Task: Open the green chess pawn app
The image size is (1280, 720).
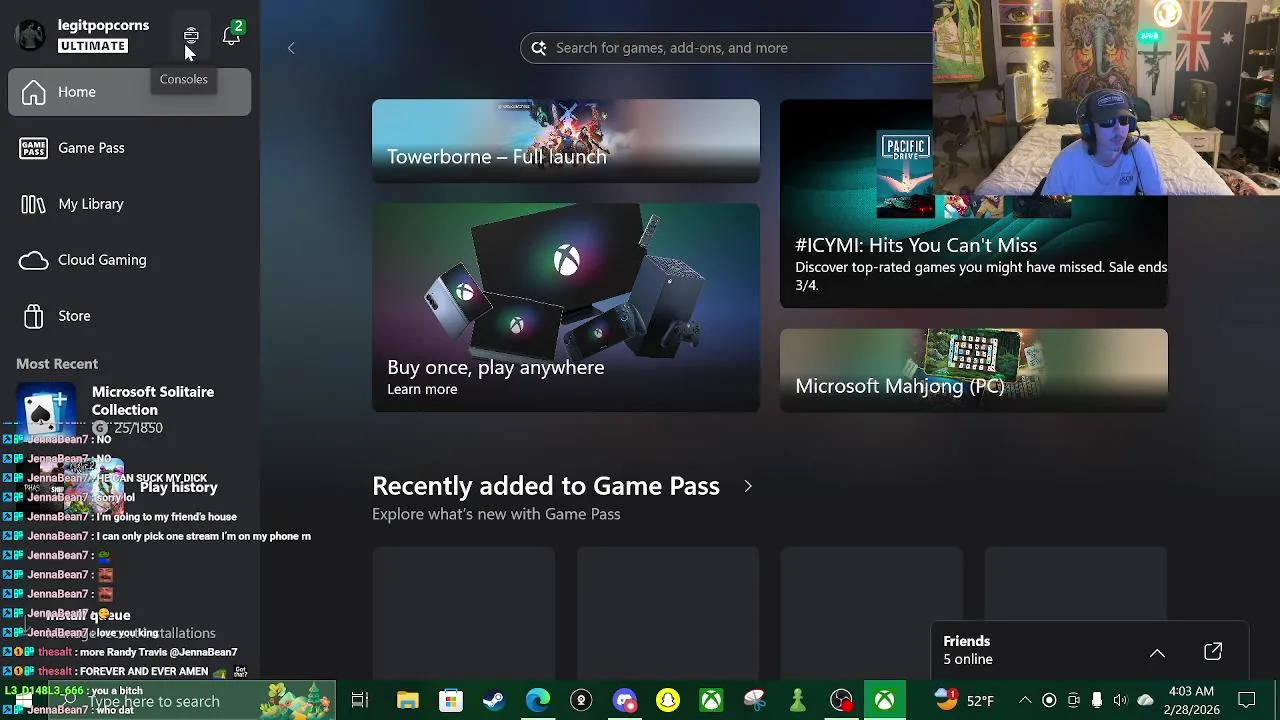Action: pos(798,701)
